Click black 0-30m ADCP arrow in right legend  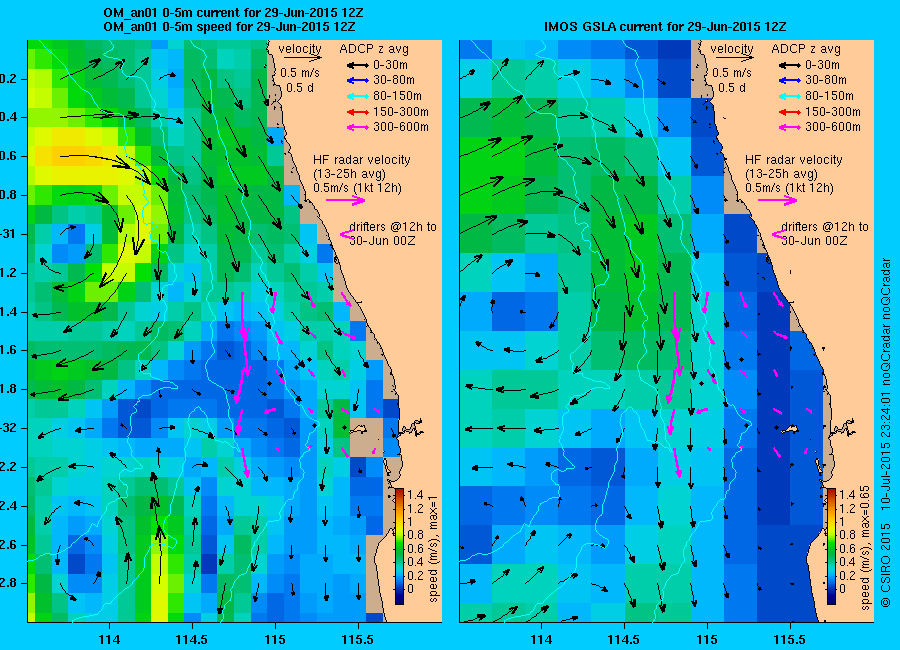tap(790, 65)
